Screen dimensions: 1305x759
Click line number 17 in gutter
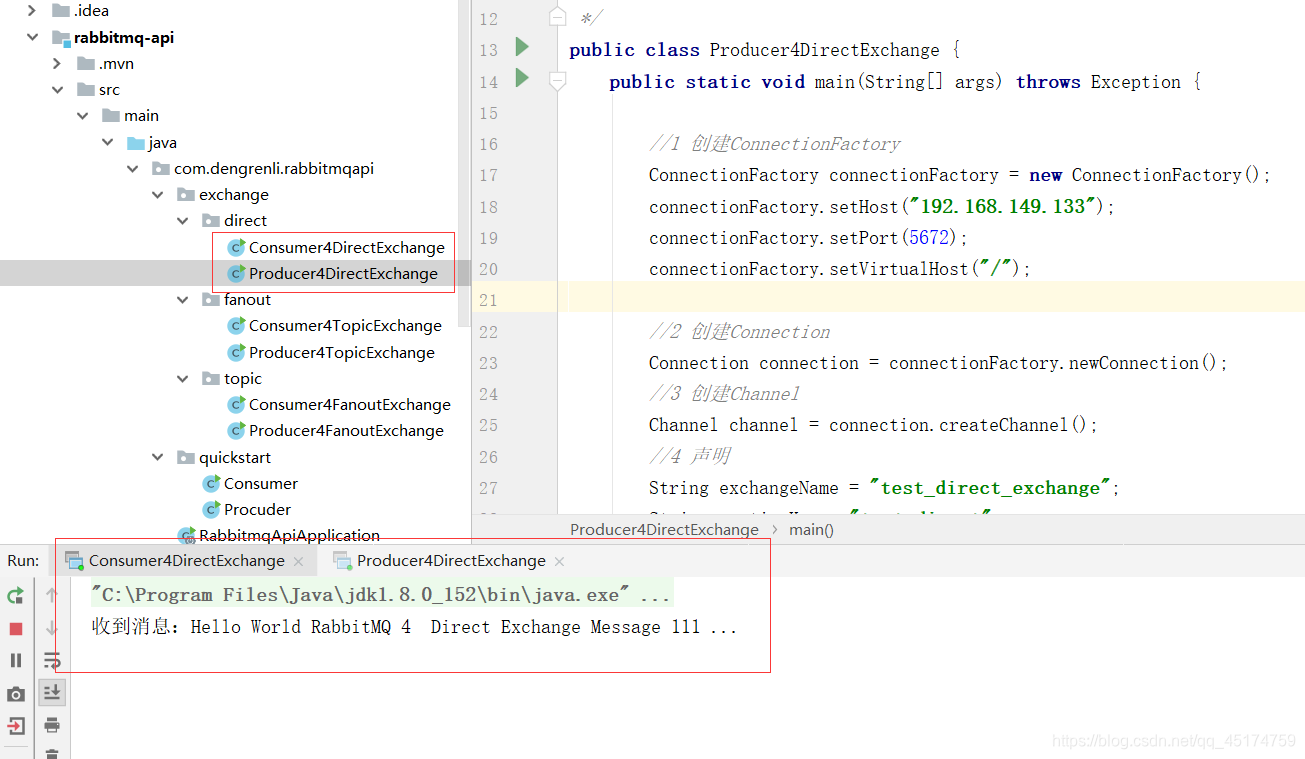488,175
